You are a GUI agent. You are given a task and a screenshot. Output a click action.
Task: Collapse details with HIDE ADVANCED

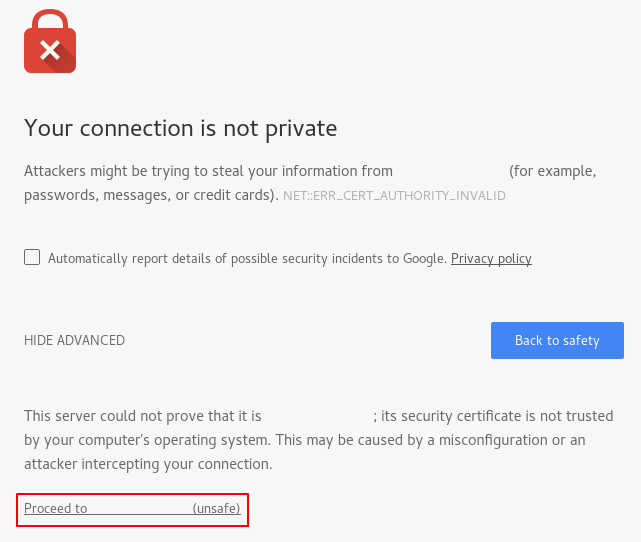click(74, 340)
